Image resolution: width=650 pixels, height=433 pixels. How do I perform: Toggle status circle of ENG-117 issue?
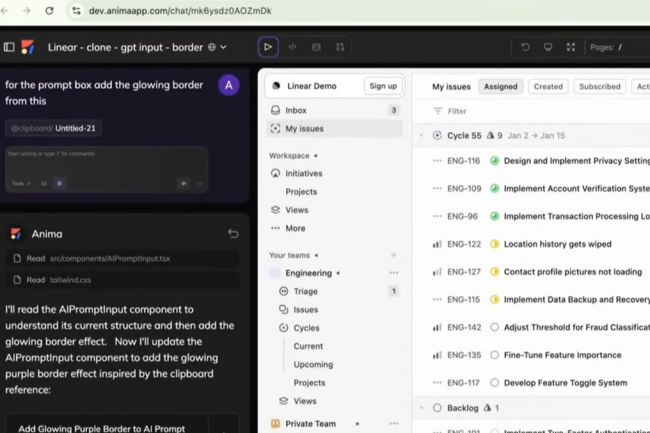[494, 383]
